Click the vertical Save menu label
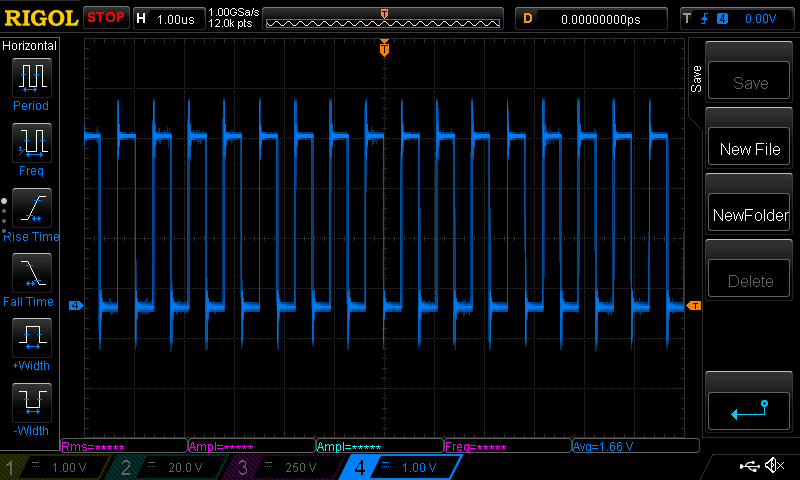Image resolution: width=800 pixels, height=480 pixels. tap(696, 79)
